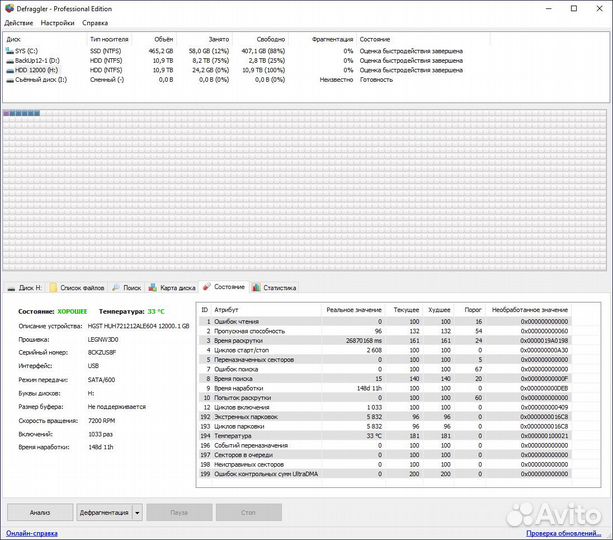This screenshot has width=613, height=540.
Task: Switch to the Карта диска tab
Action: pyautogui.click(x=172, y=288)
